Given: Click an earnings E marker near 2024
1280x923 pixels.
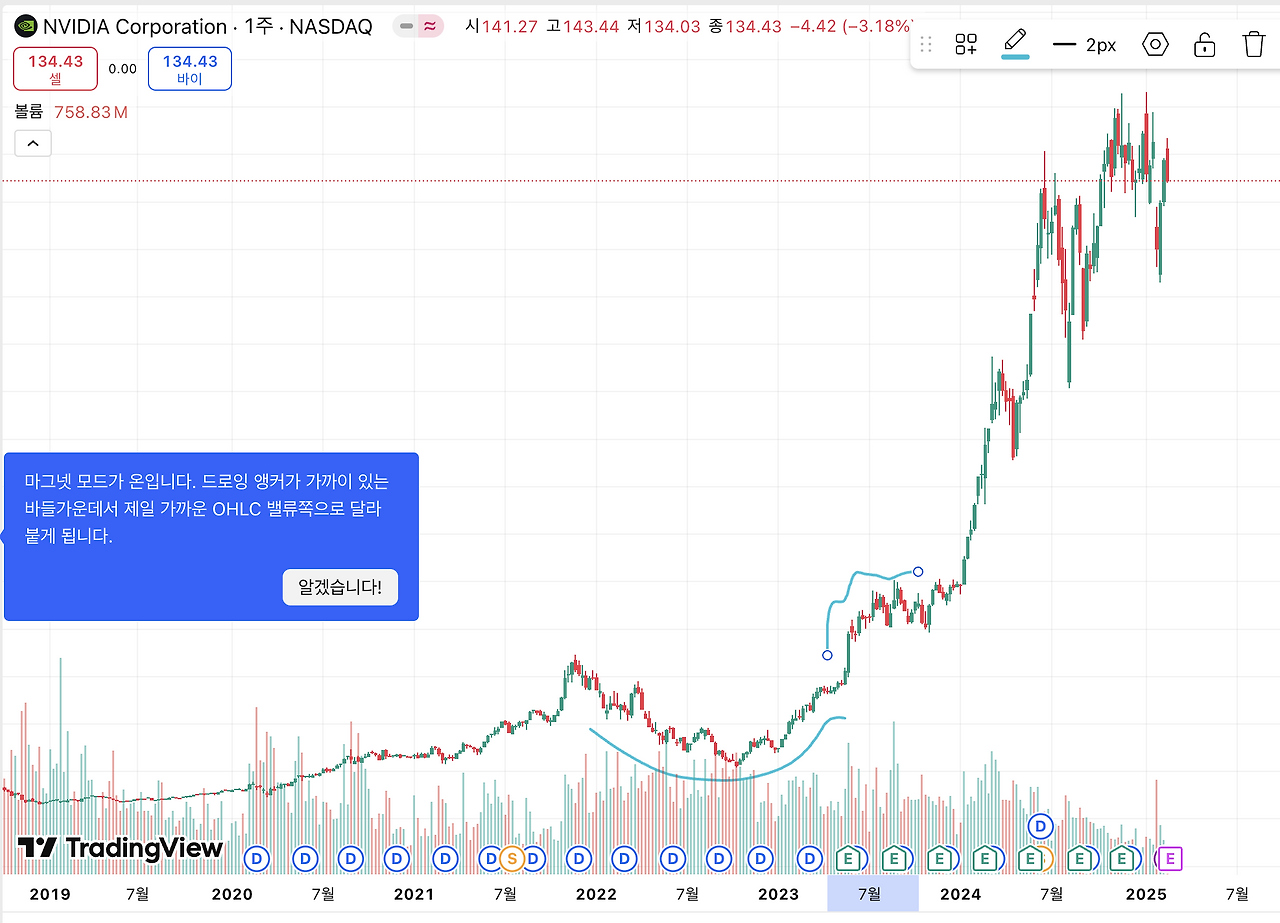Looking at the screenshot, I should click(941, 858).
